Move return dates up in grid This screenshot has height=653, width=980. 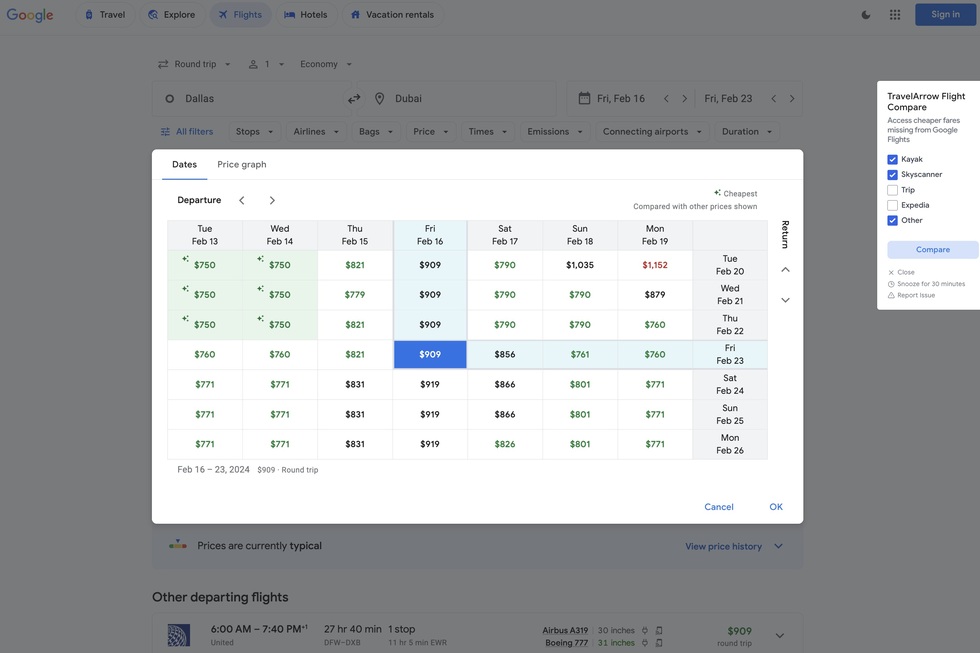click(786, 269)
